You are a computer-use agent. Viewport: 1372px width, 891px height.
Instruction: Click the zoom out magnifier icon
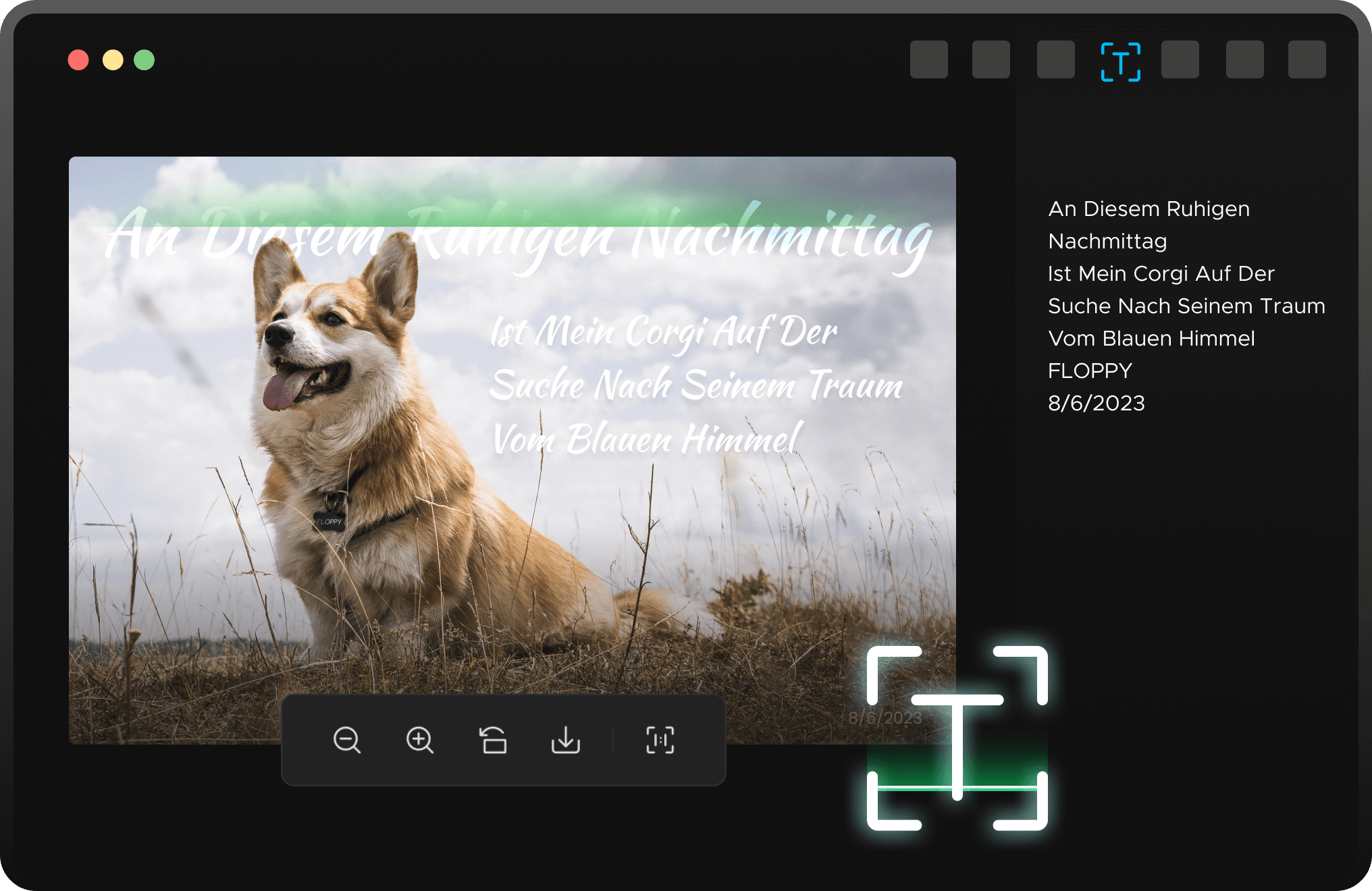(x=347, y=740)
